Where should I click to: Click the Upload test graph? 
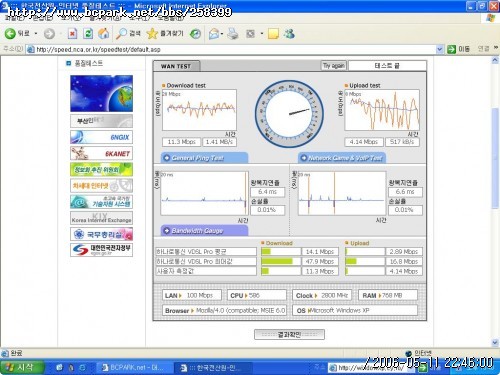tap(382, 110)
